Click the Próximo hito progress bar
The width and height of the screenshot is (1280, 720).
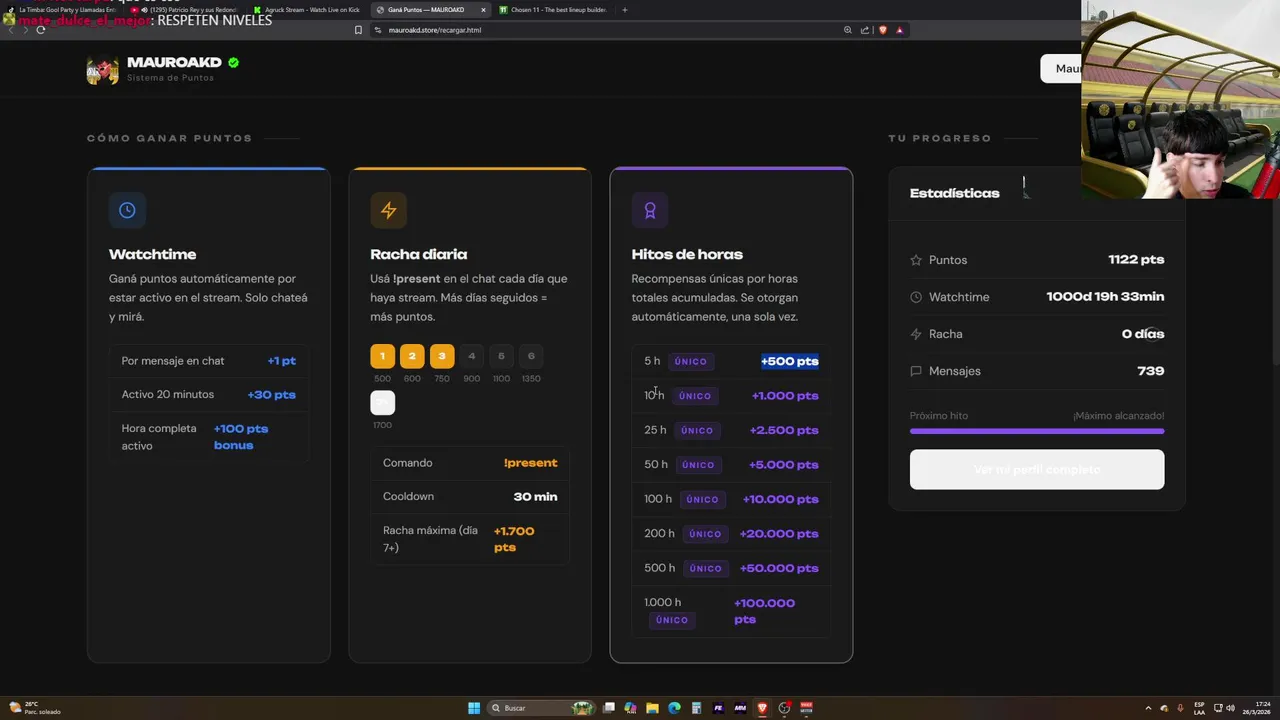click(1037, 431)
